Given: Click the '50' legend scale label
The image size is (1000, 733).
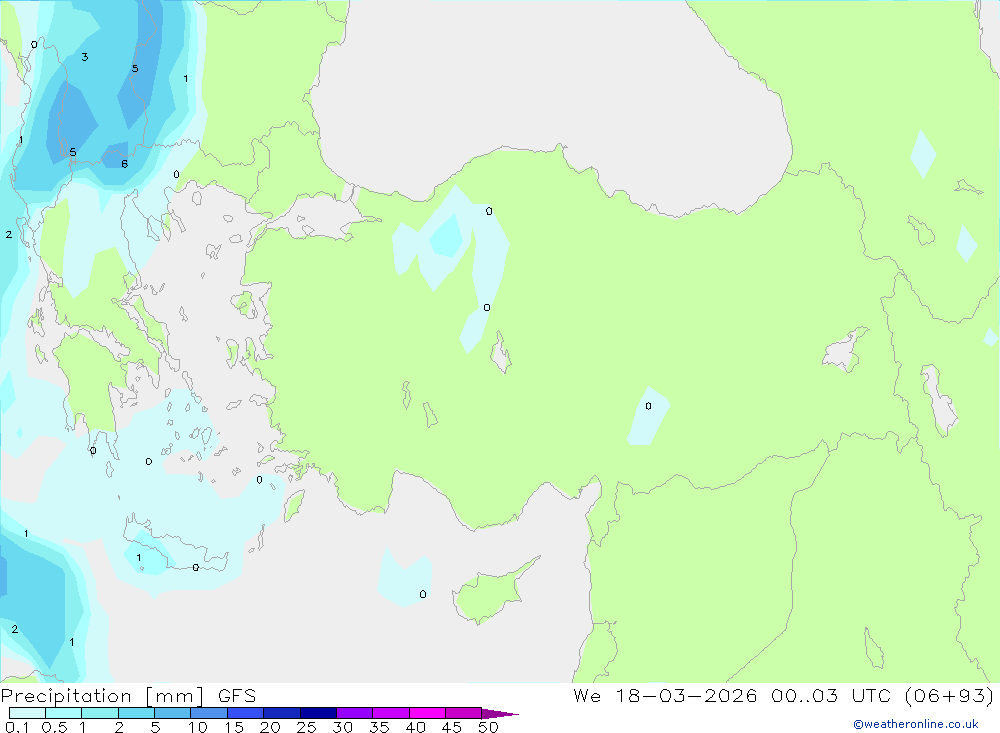Looking at the screenshot, I should (x=488, y=727).
